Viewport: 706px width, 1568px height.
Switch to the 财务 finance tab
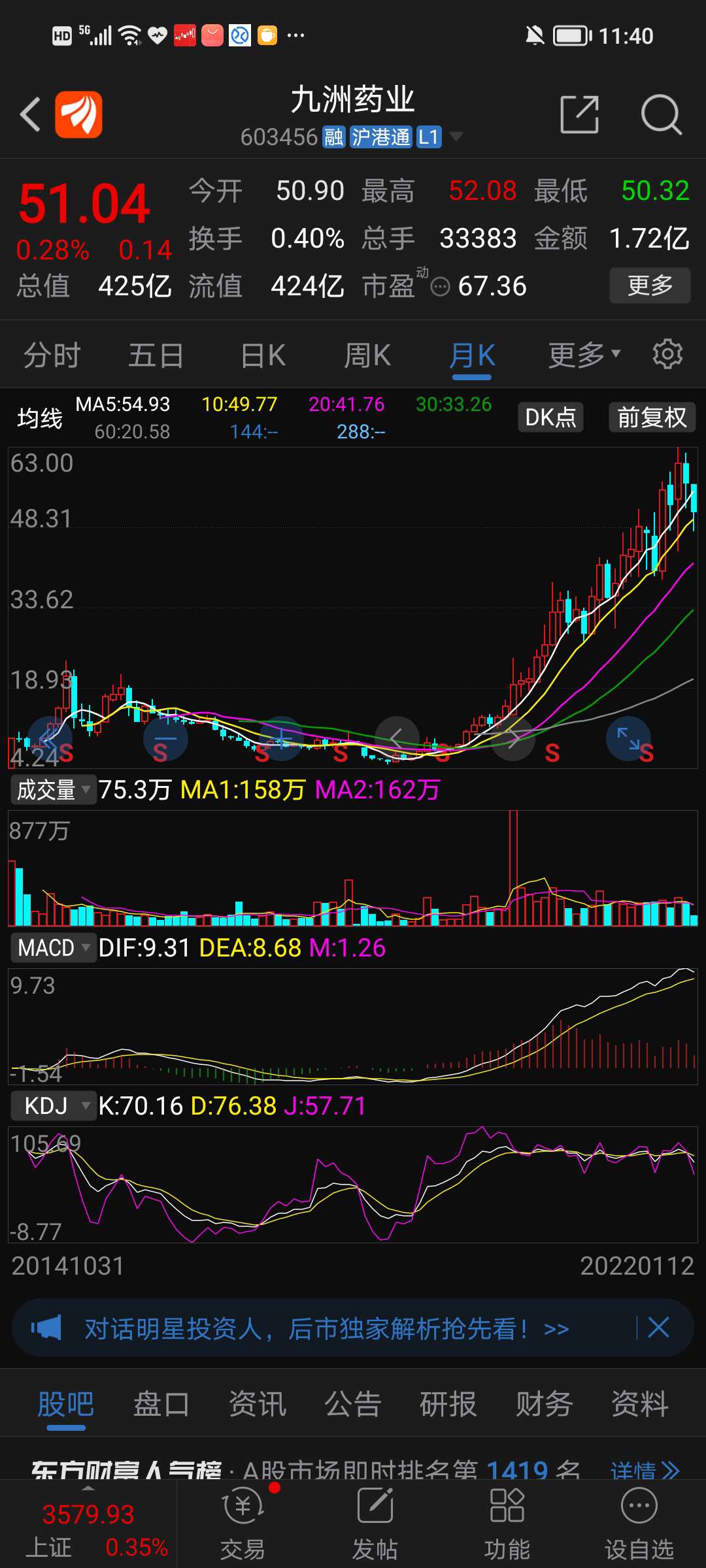click(x=544, y=1403)
